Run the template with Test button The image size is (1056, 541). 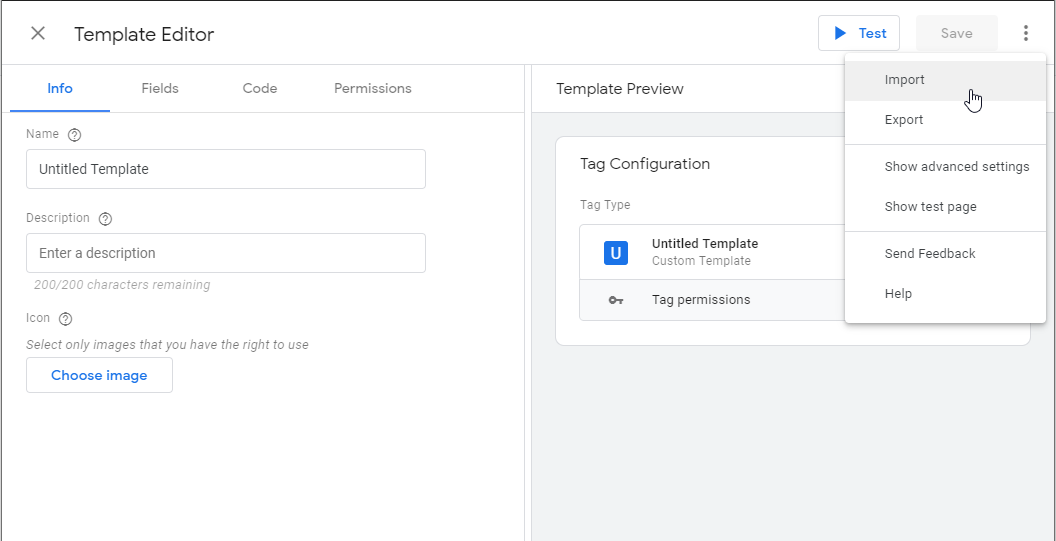point(859,33)
